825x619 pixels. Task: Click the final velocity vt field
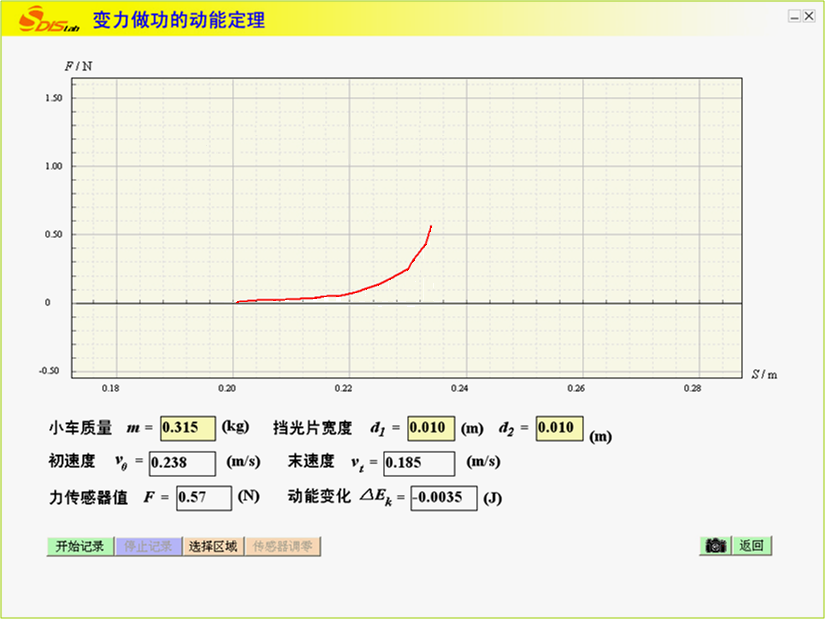click(418, 463)
